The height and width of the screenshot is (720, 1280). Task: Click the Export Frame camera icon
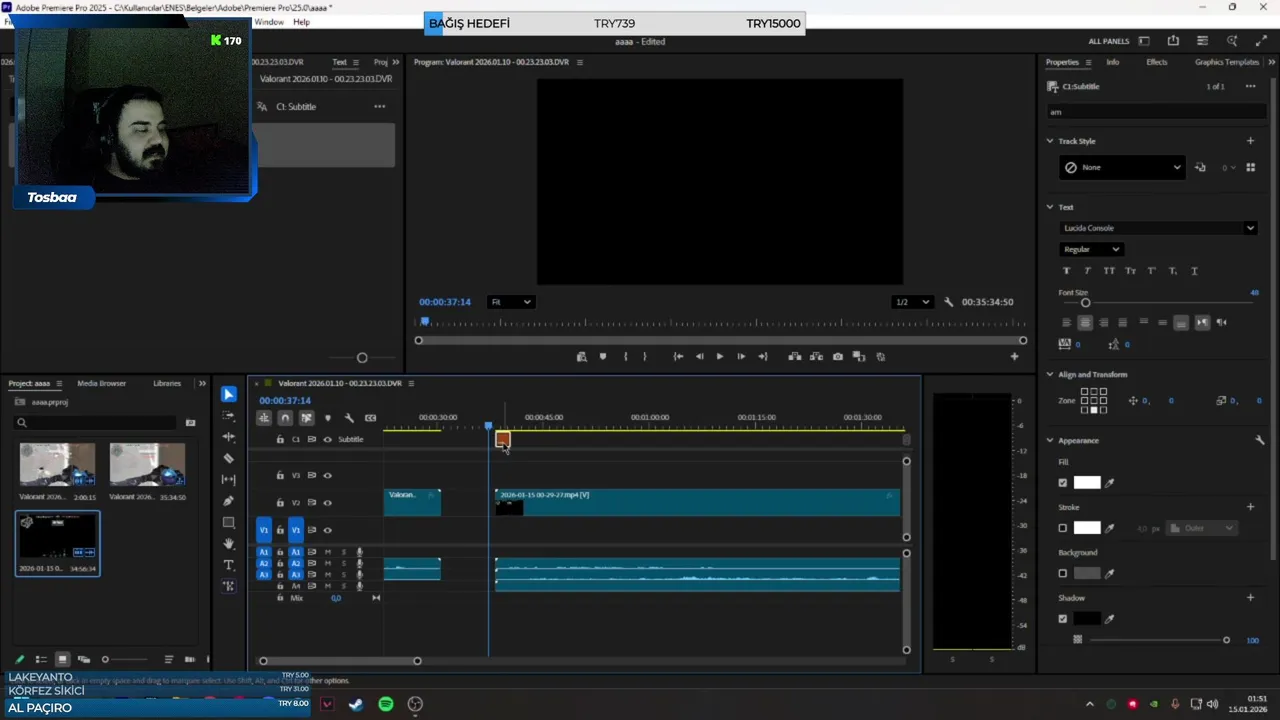point(838,356)
